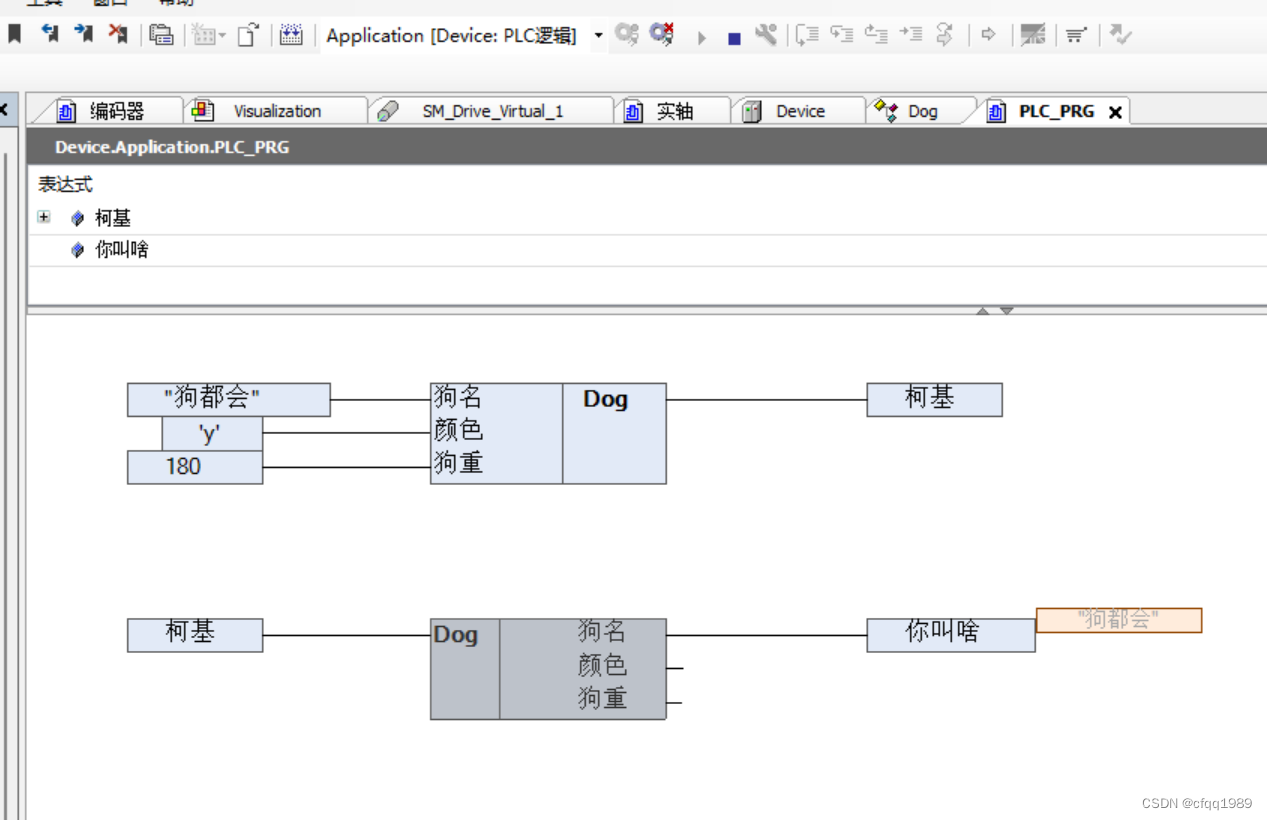
Task: Expand the 柯基 variable in the watch list
Action: [x=42, y=217]
